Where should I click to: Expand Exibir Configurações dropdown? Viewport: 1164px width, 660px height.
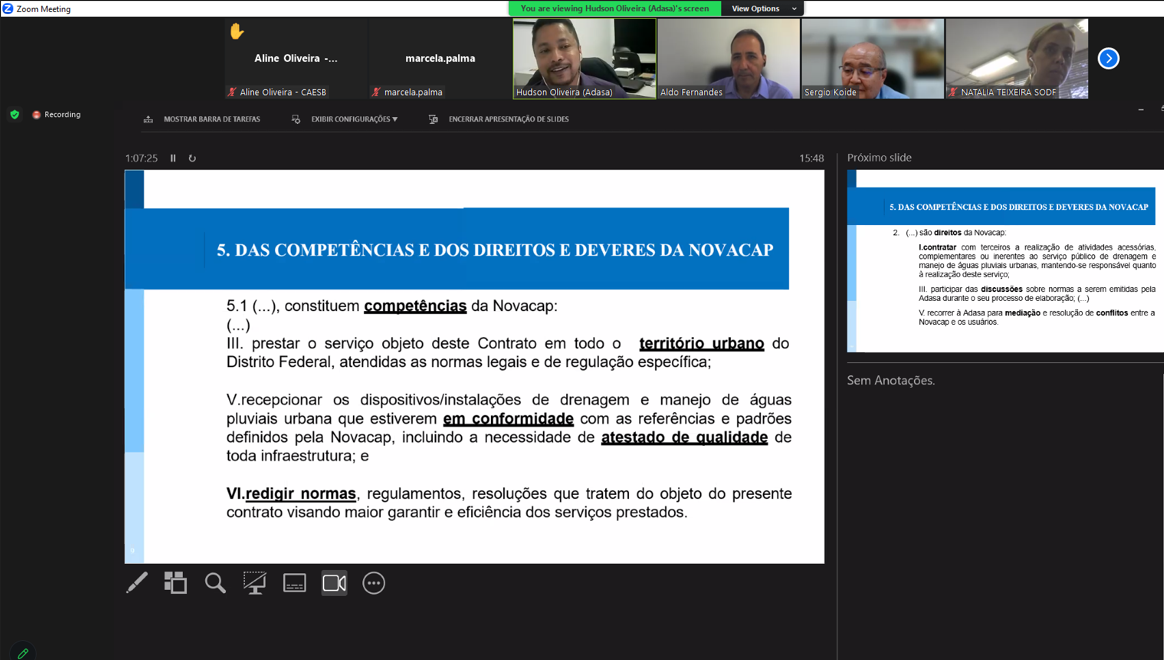click(x=344, y=119)
